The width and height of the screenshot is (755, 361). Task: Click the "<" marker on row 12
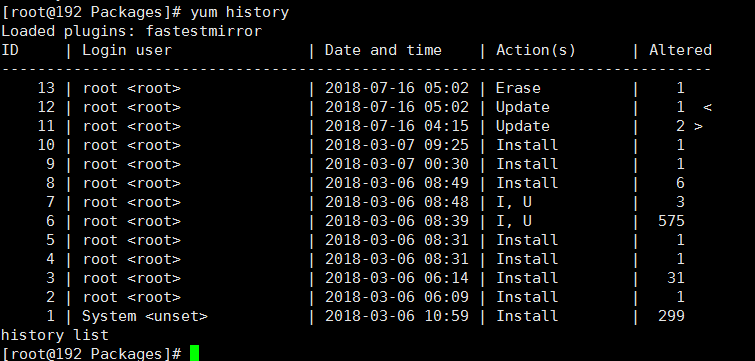(x=707, y=107)
